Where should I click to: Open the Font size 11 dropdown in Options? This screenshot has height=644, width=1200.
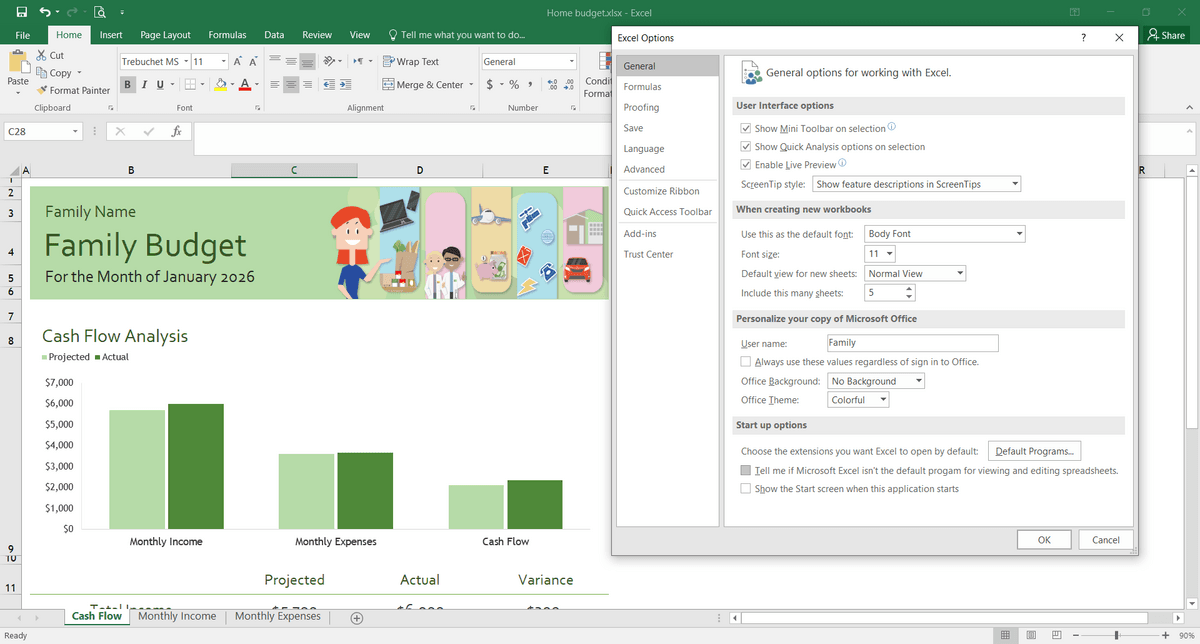881,254
